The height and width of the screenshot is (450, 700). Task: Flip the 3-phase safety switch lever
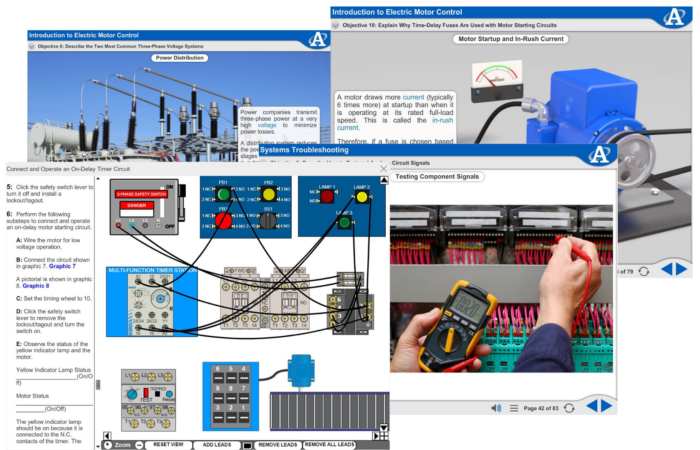[x=182, y=191]
